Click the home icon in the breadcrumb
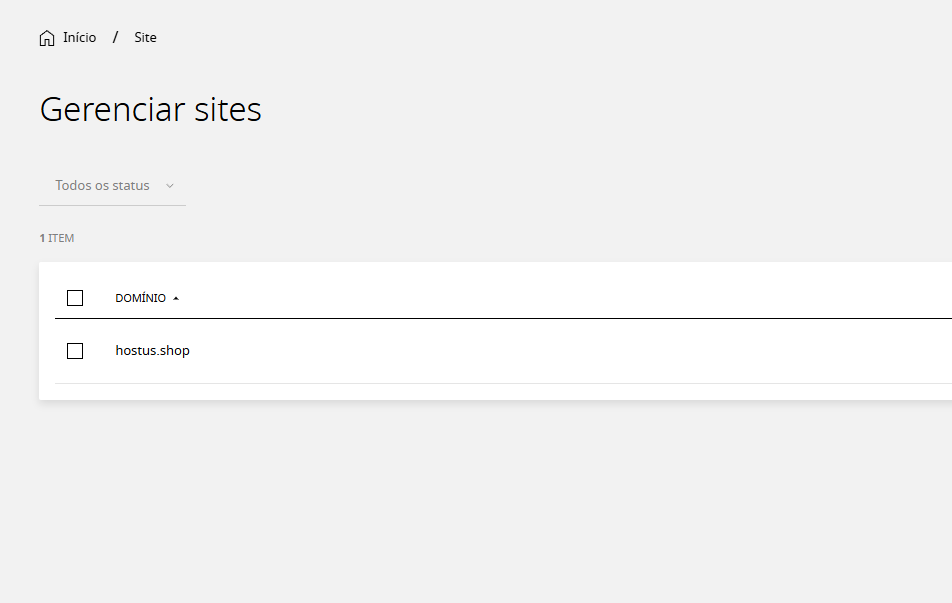This screenshot has width=952, height=603. (47, 38)
